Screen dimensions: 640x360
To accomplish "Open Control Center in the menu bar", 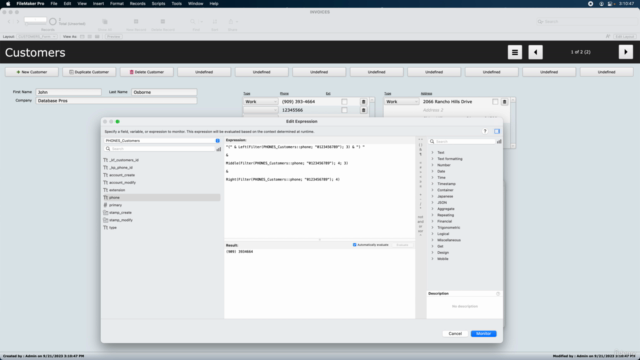I will coord(610,4).
